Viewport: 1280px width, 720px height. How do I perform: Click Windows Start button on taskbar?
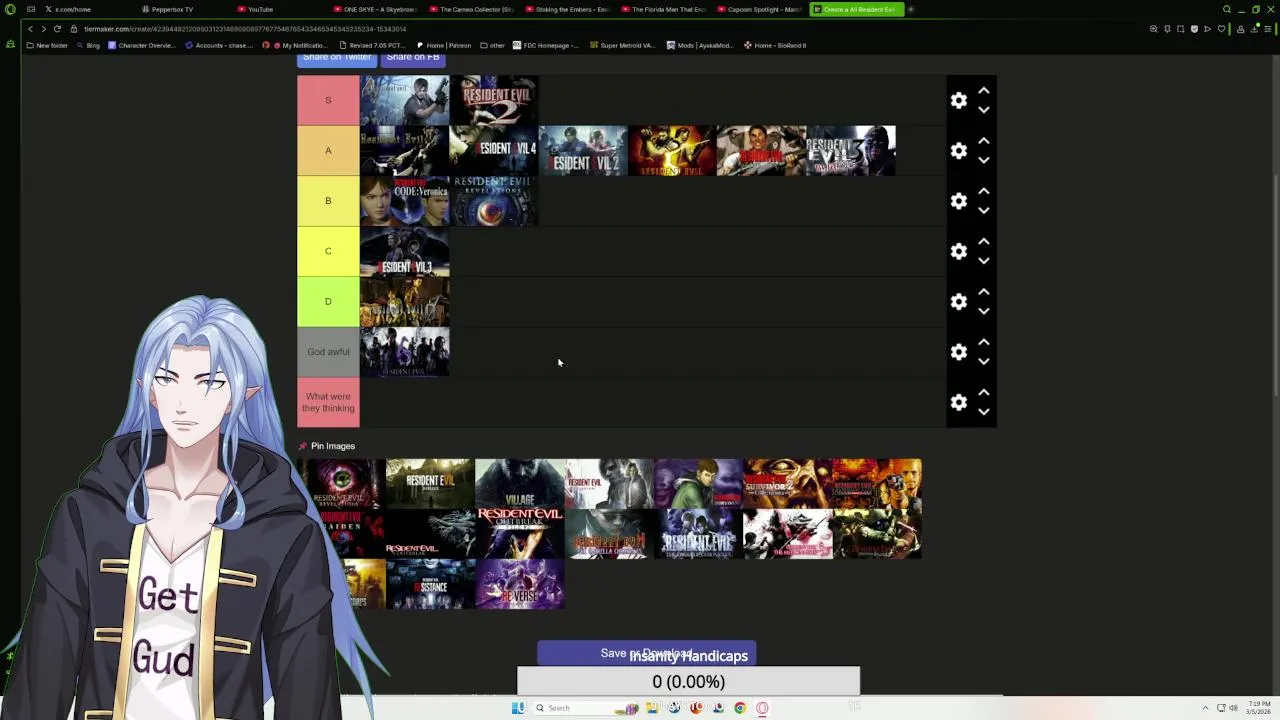click(518, 708)
